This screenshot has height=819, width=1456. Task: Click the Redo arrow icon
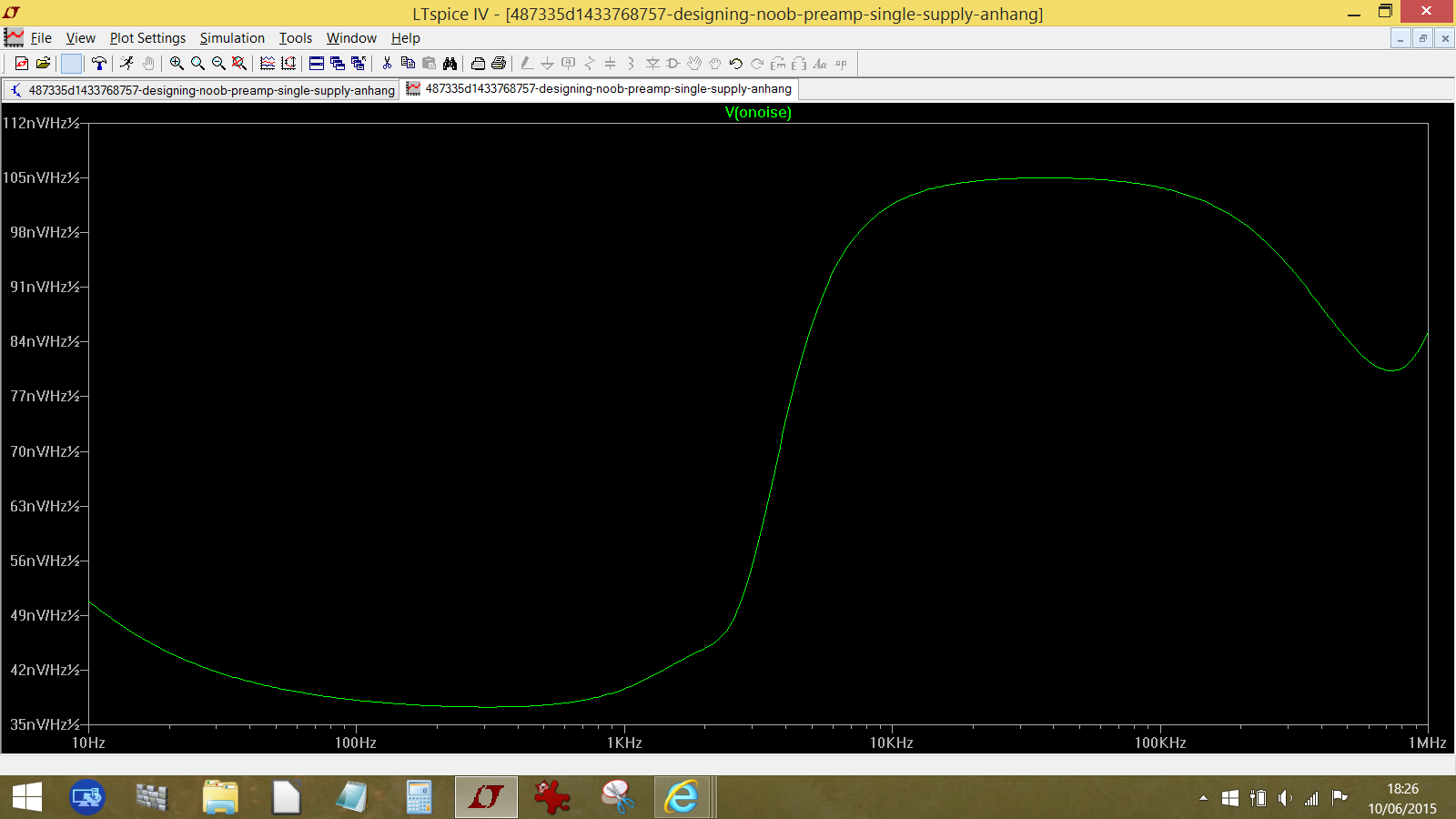click(x=757, y=64)
